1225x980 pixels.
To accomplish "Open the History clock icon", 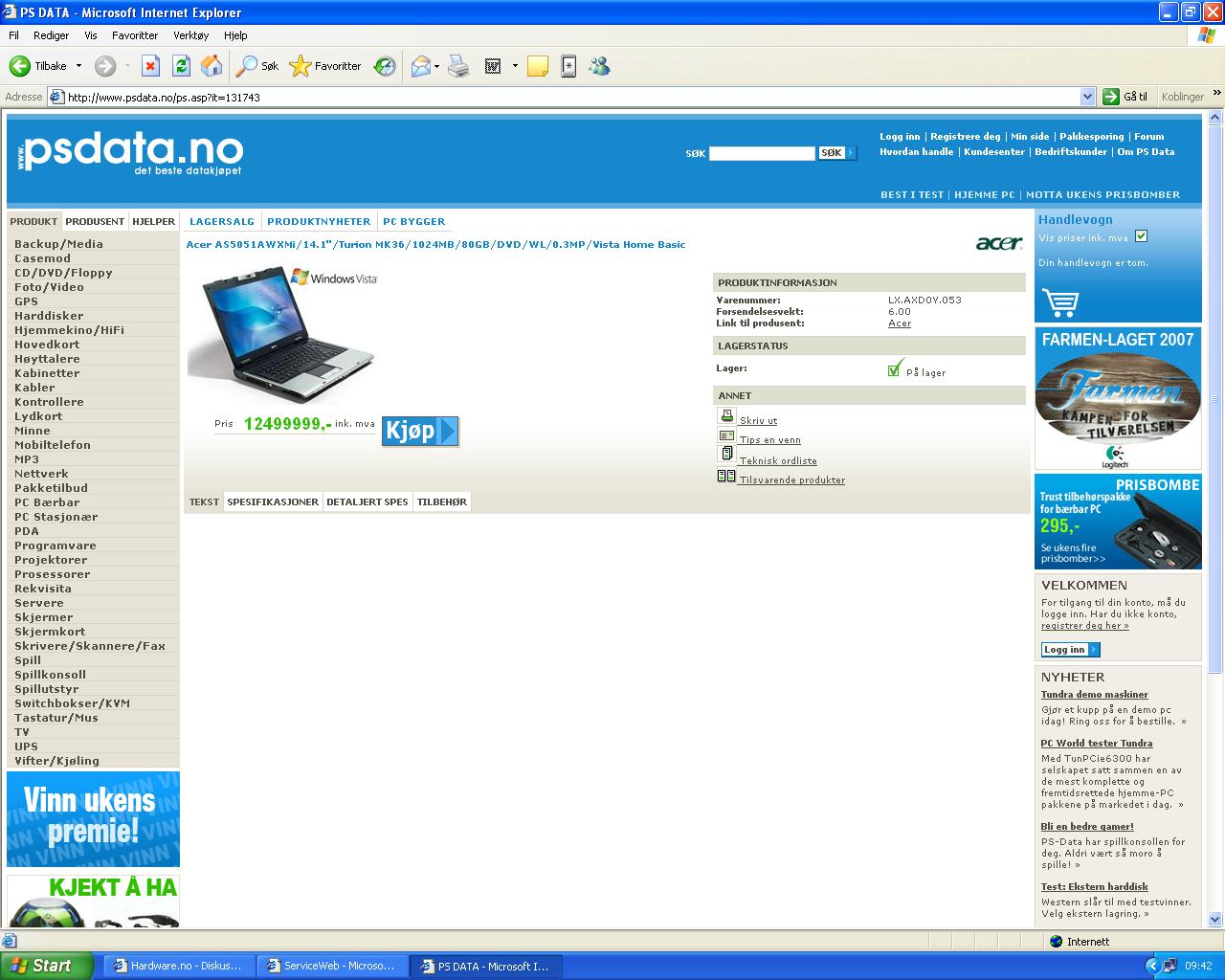I will pos(385,66).
